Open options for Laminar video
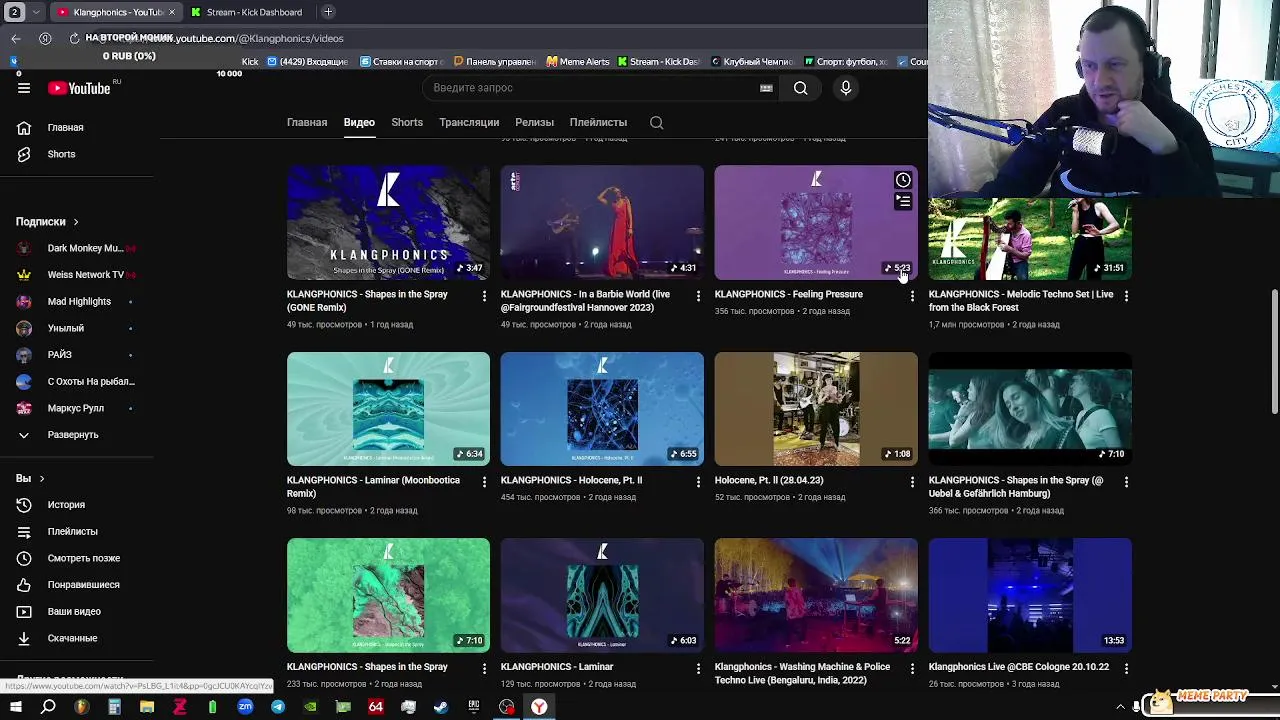This screenshot has width=1280, height=720. 698,668
